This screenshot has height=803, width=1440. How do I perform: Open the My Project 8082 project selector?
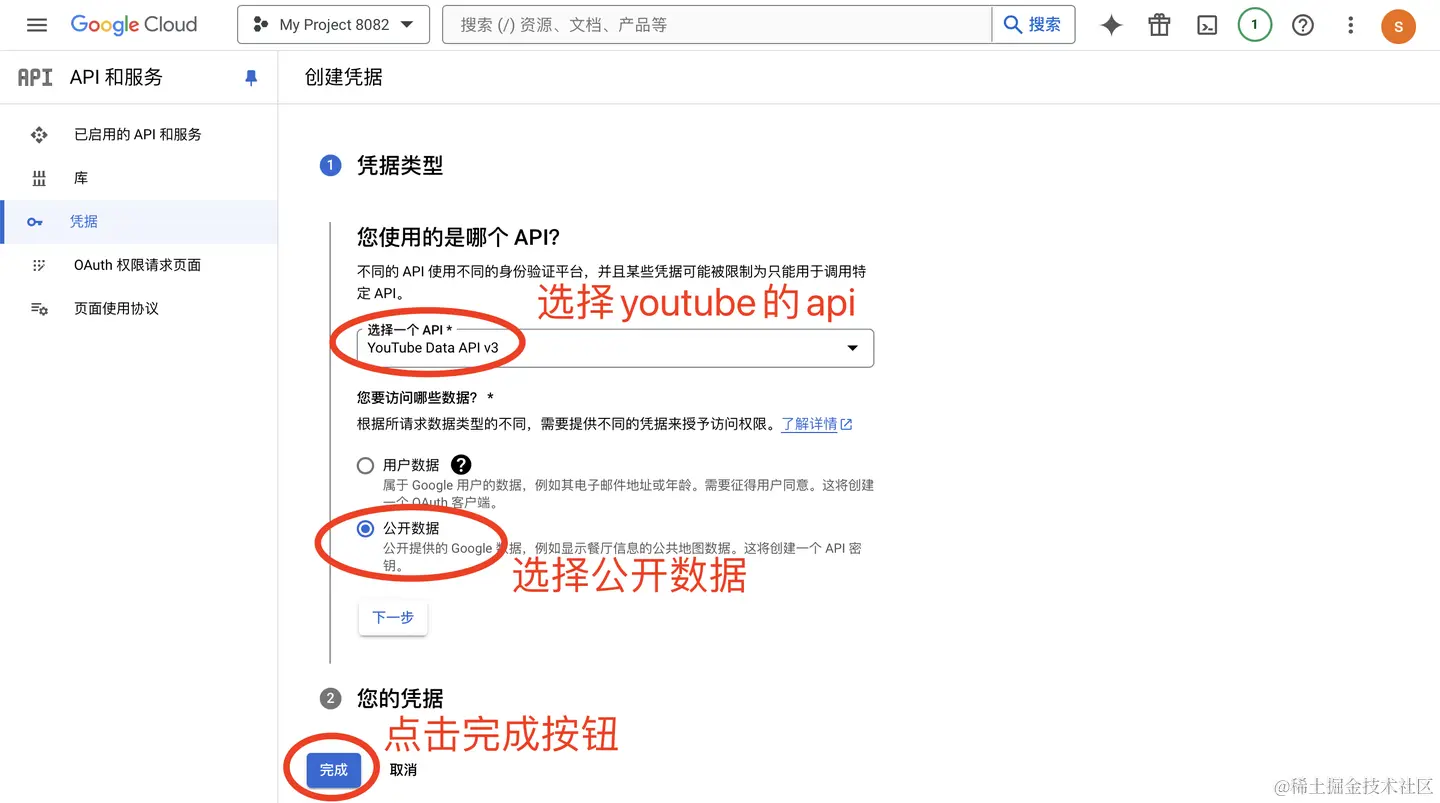pos(333,25)
